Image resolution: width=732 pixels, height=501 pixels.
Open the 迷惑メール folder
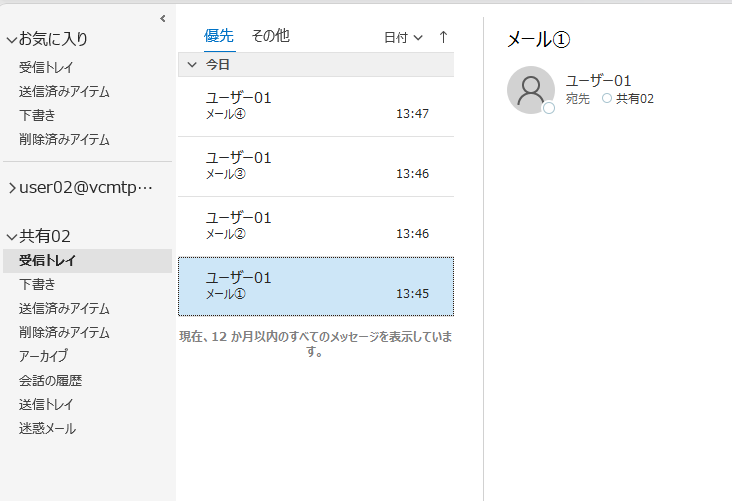coord(47,429)
